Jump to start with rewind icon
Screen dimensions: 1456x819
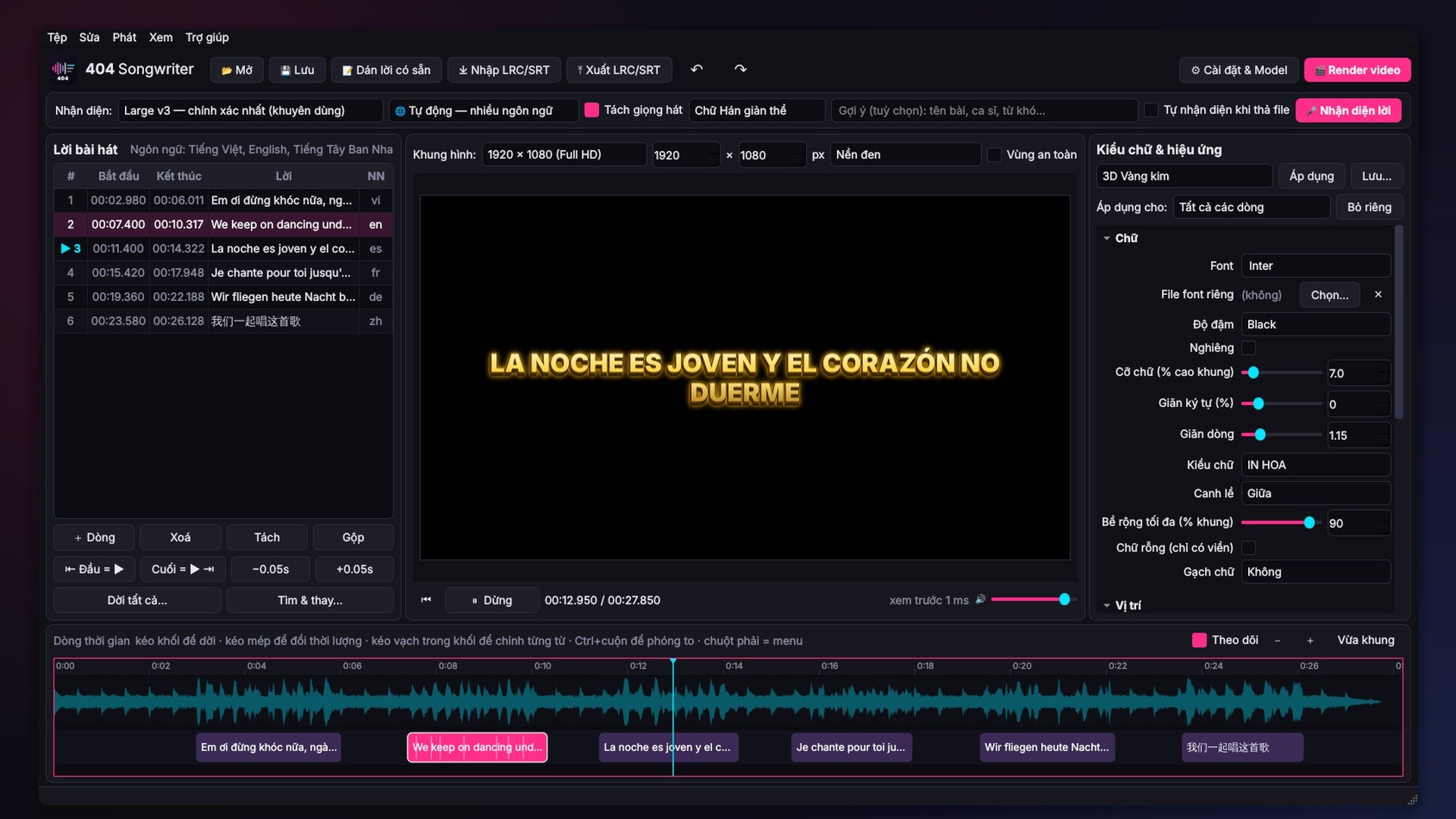point(426,600)
